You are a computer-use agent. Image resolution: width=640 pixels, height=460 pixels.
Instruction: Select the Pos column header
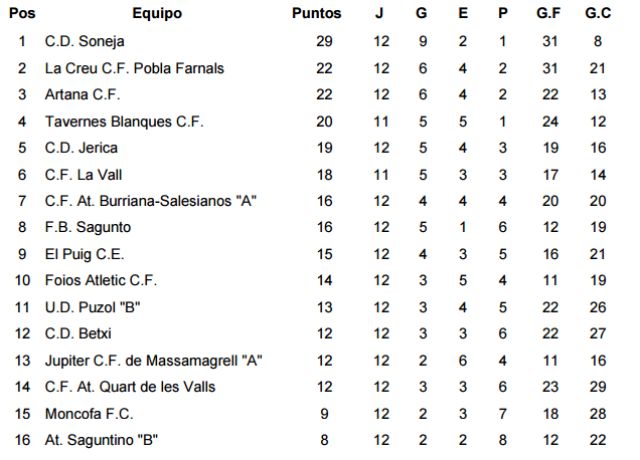click(20, 14)
